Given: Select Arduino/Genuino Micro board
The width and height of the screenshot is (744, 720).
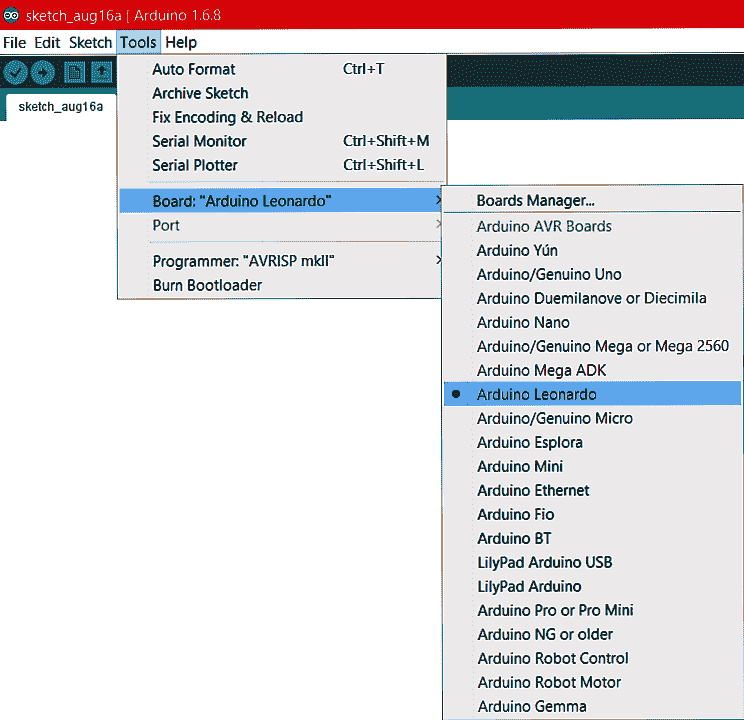Looking at the screenshot, I should coord(592,419).
